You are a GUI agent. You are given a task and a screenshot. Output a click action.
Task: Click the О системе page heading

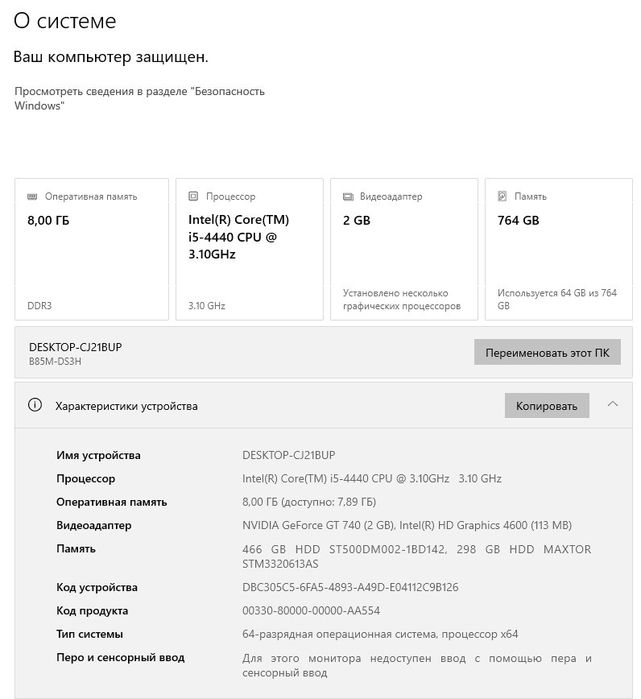65,21
